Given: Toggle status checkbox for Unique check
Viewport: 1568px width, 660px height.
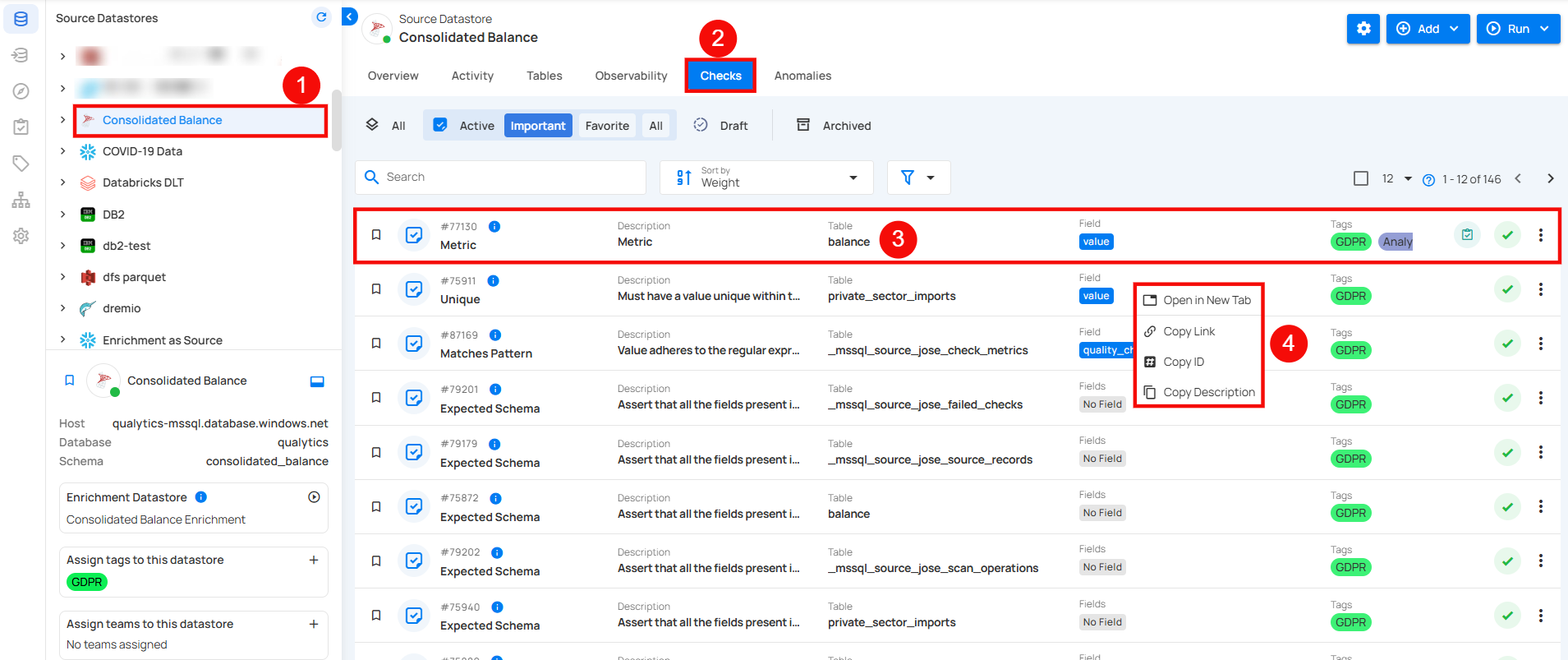Looking at the screenshot, I should point(414,289).
